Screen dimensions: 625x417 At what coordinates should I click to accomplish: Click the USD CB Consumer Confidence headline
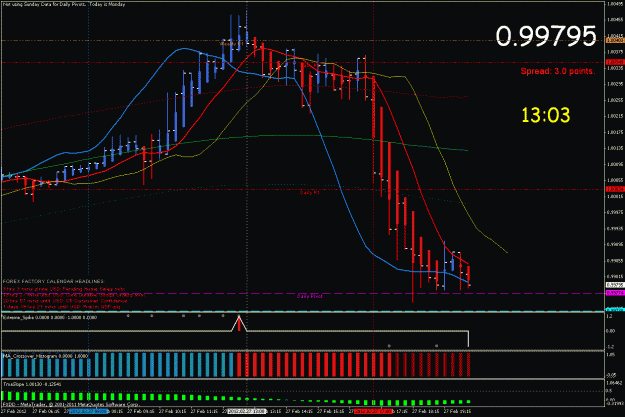(65, 301)
